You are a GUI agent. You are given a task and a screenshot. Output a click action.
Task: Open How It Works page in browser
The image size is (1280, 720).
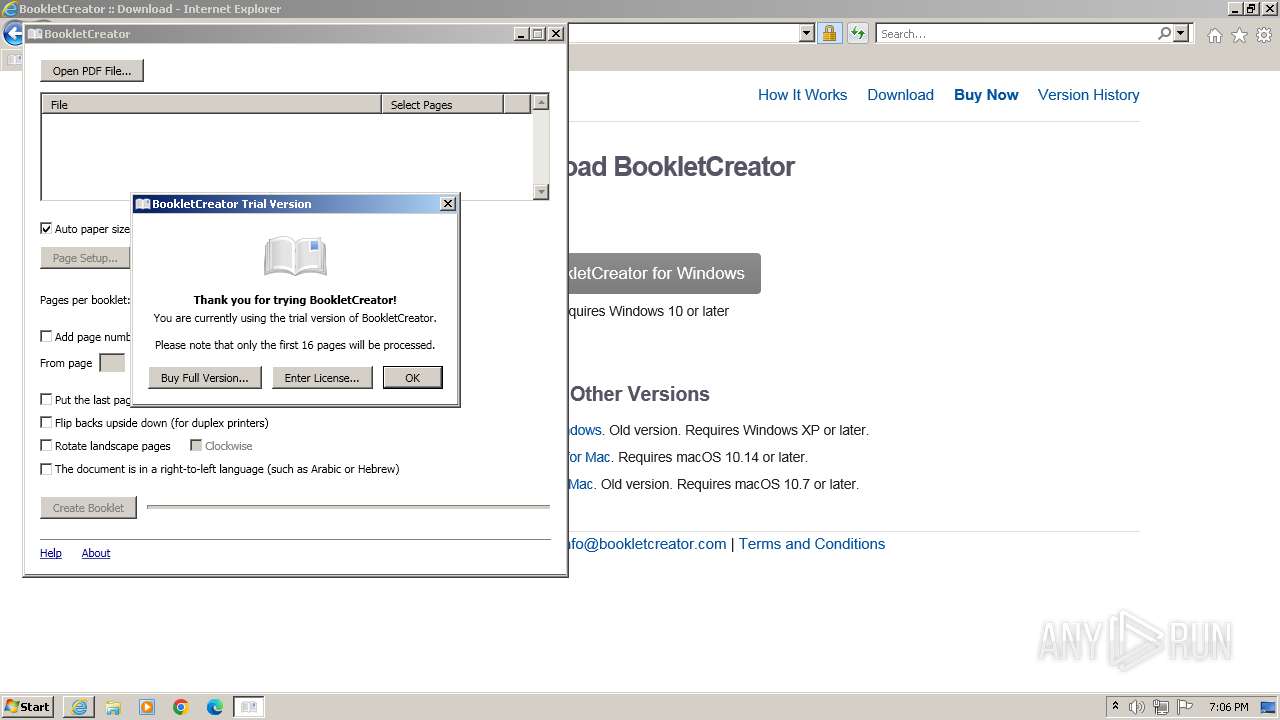[x=802, y=95]
